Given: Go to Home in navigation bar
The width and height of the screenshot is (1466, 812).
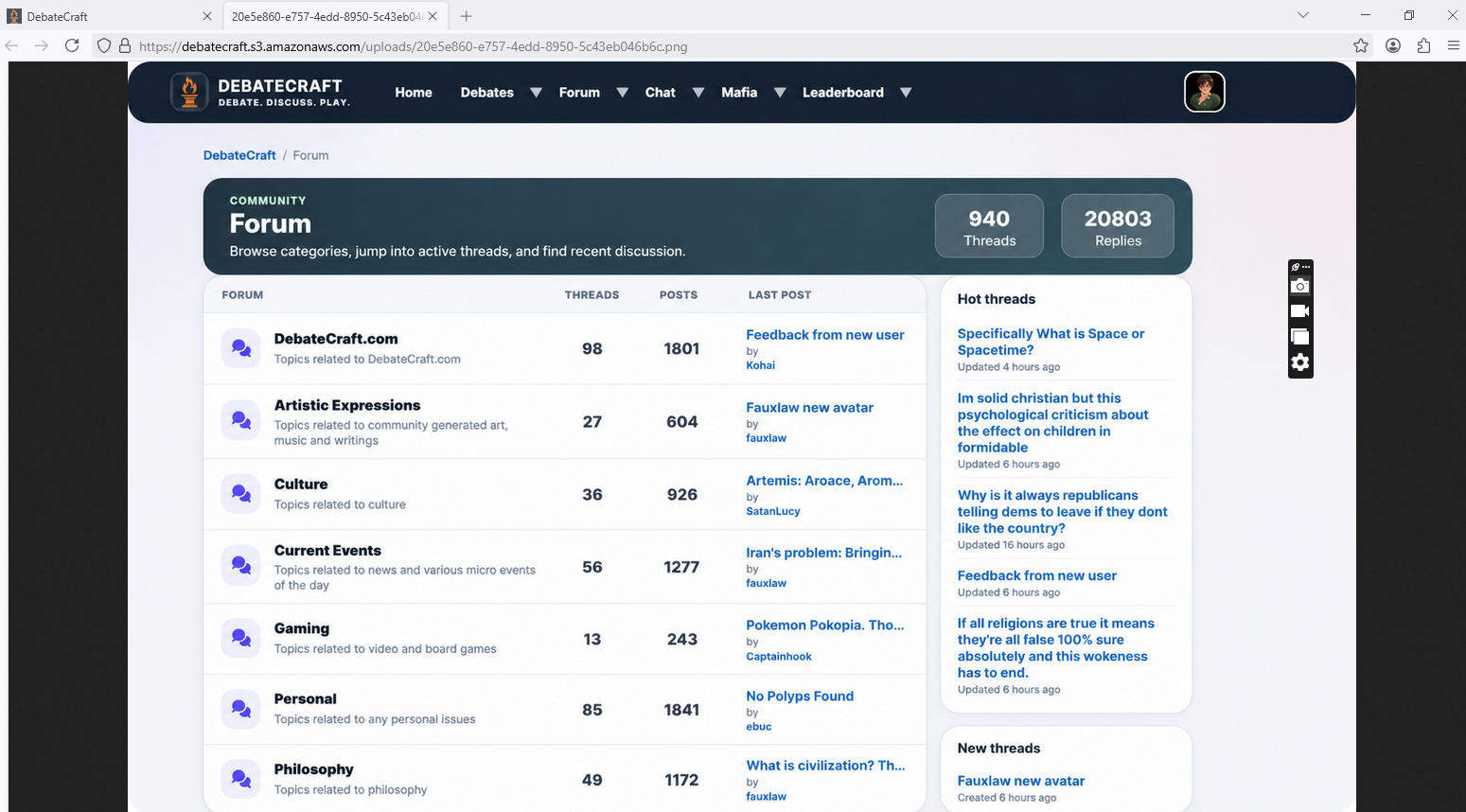Looking at the screenshot, I should [414, 93].
